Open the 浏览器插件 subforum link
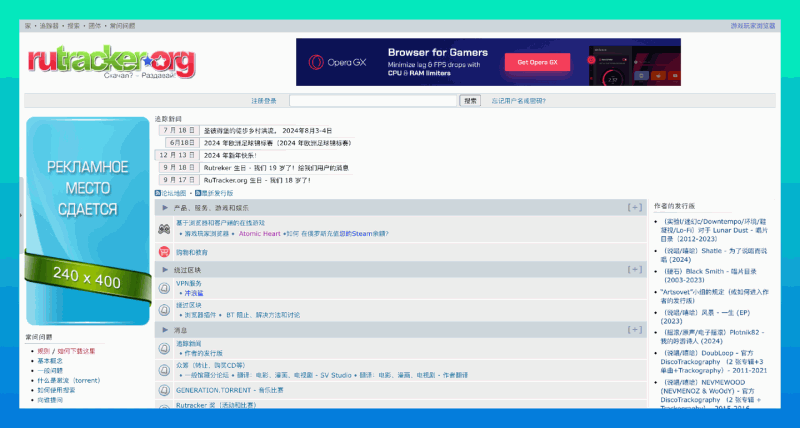Screen dimensions: 800x428 pyautogui.click(x=201, y=315)
